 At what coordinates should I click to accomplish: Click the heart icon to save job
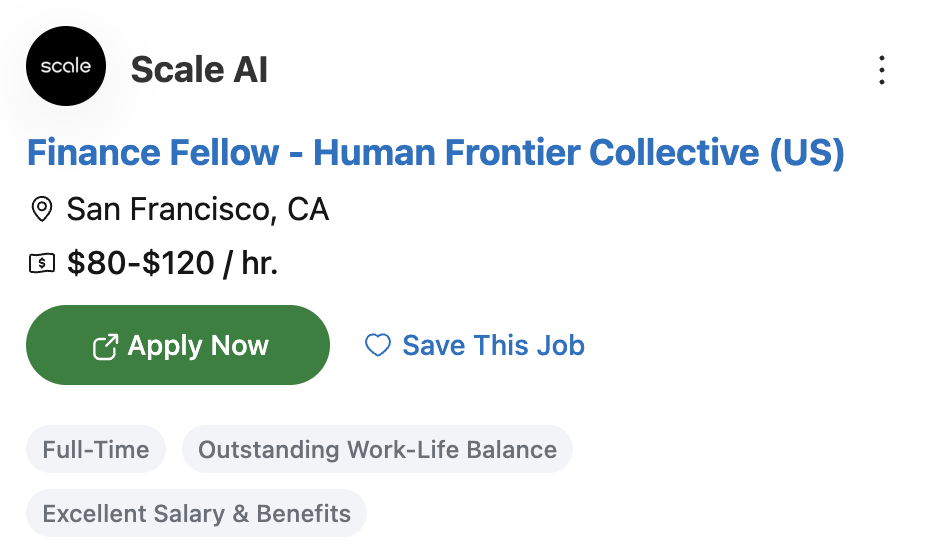coord(377,346)
